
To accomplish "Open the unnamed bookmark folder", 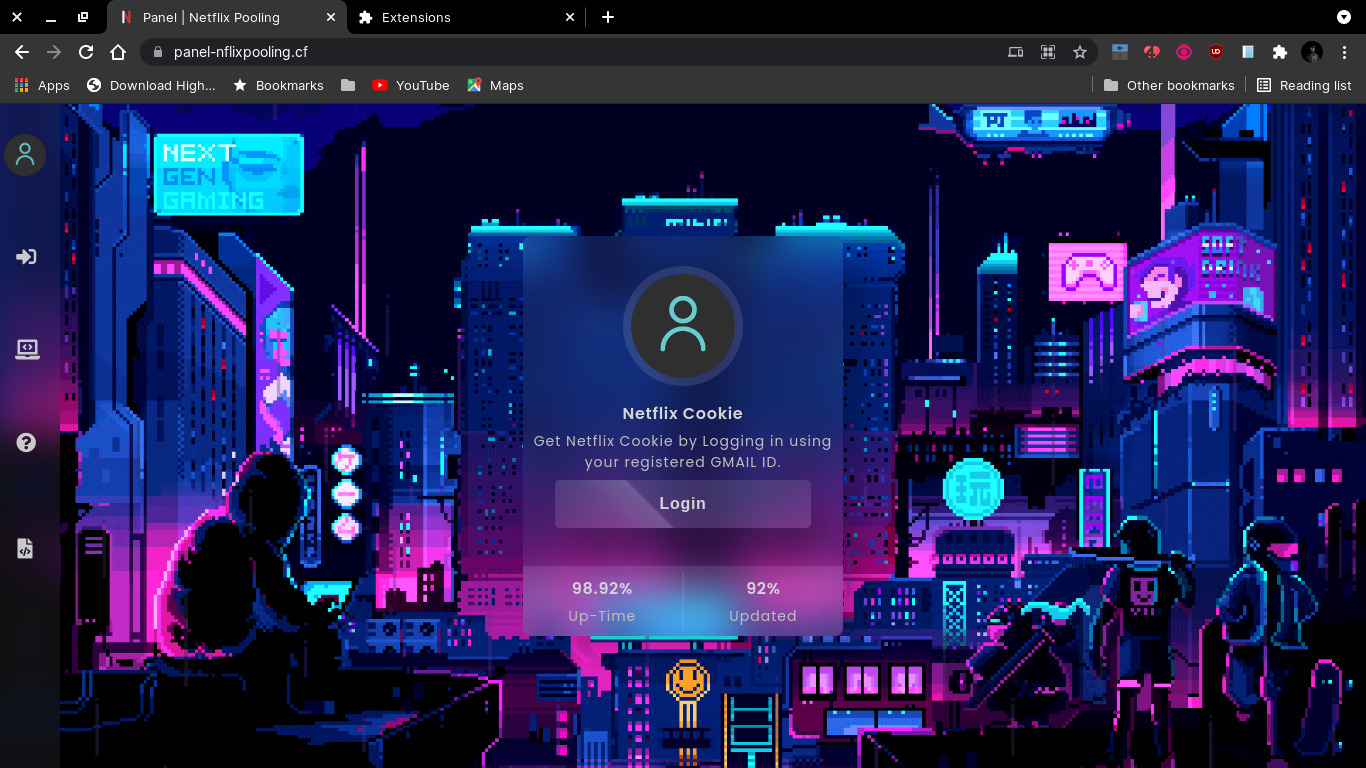I will 348,85.
